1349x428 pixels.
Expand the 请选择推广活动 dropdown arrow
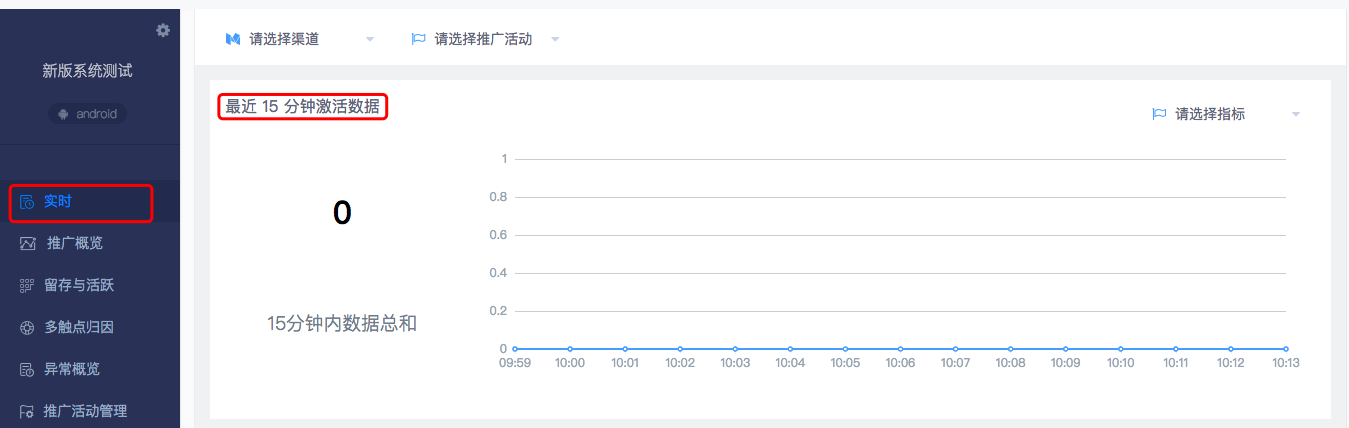[x=555, y=40]
